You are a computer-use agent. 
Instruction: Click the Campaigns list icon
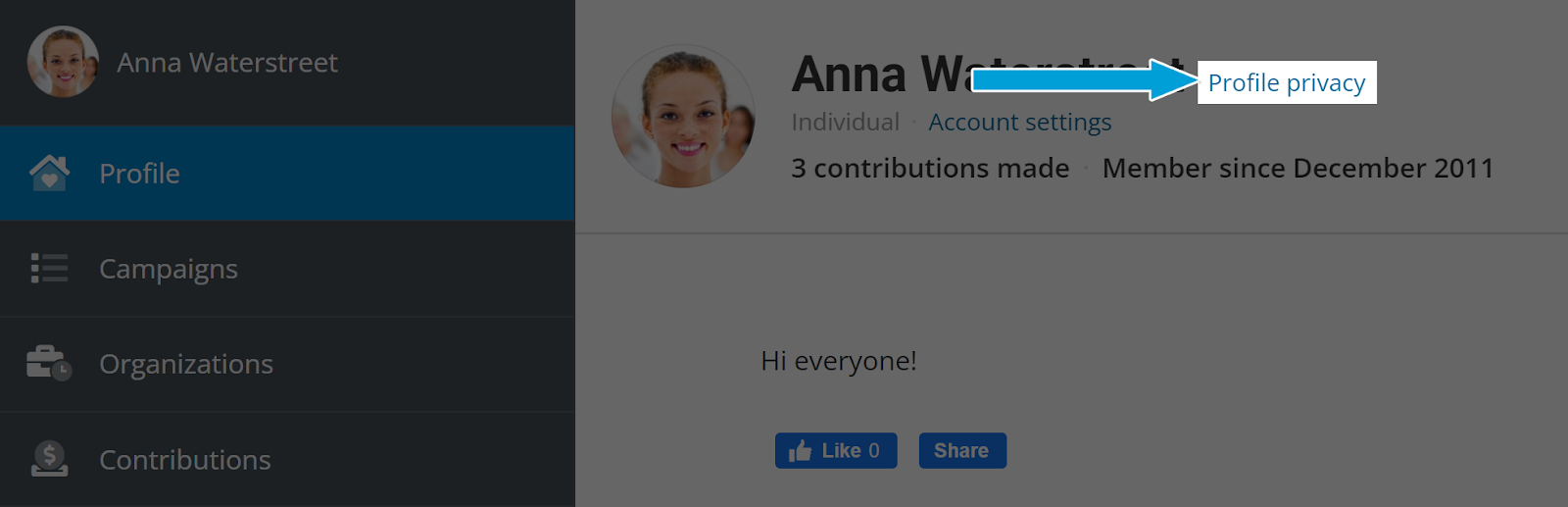coord(49,268)
